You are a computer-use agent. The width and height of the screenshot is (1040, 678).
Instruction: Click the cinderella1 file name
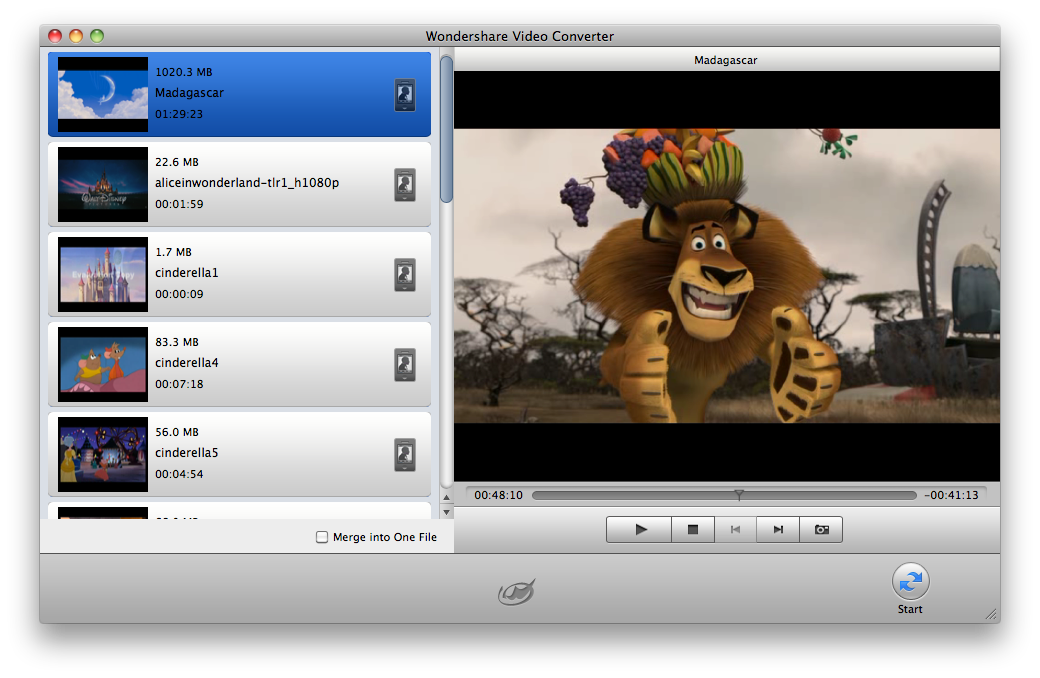[x=186, y=273]
